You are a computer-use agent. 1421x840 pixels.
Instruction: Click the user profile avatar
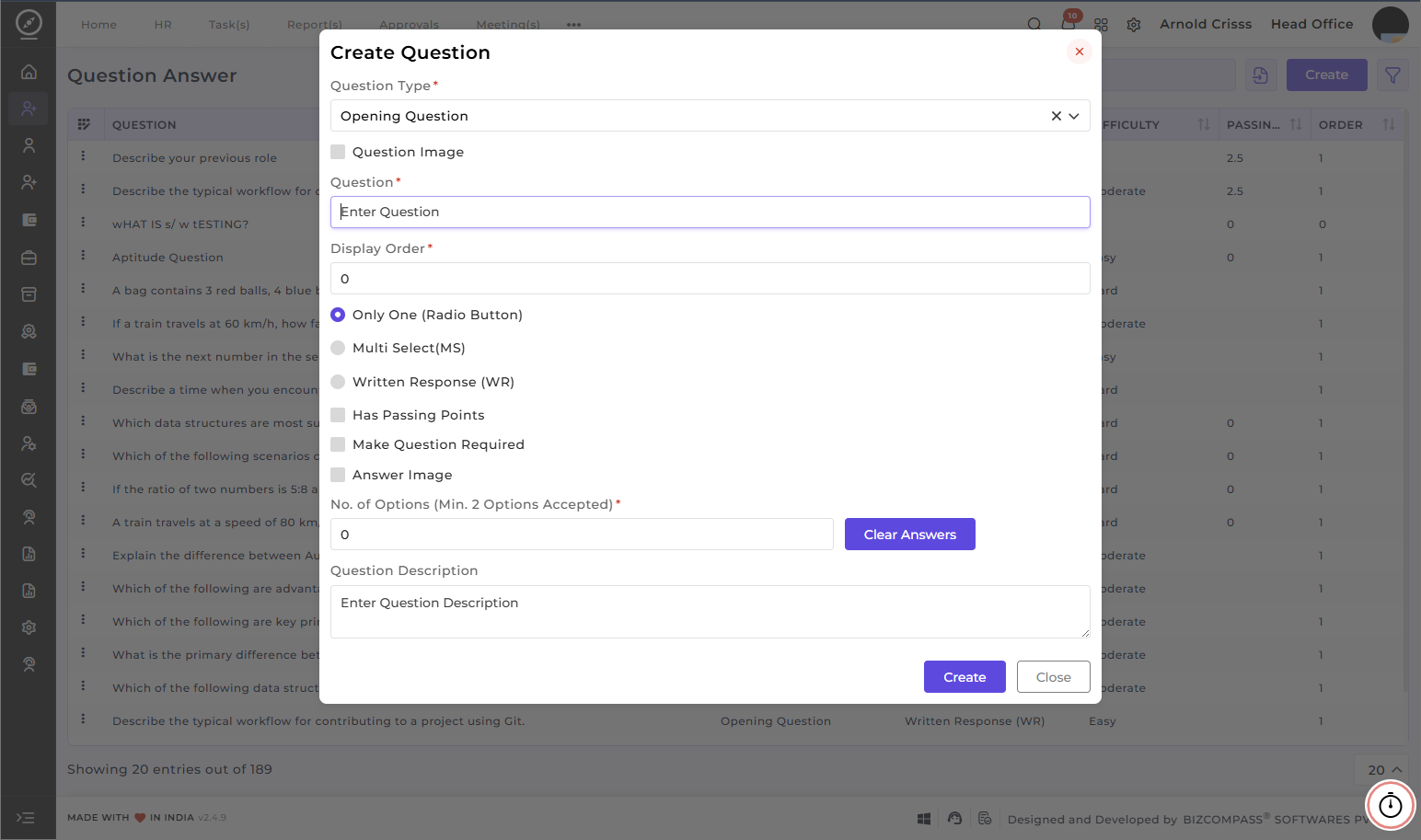click(1390, 25)
